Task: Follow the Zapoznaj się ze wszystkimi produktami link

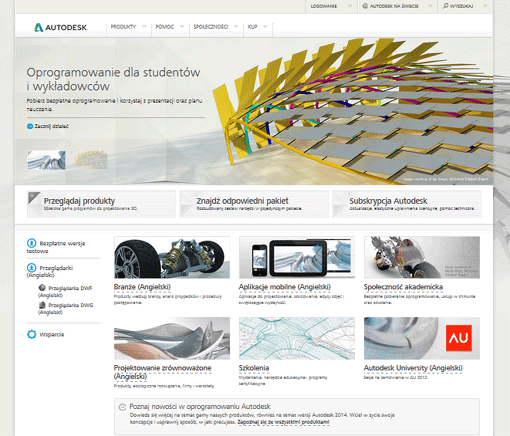Action: [x=283, y=422]
